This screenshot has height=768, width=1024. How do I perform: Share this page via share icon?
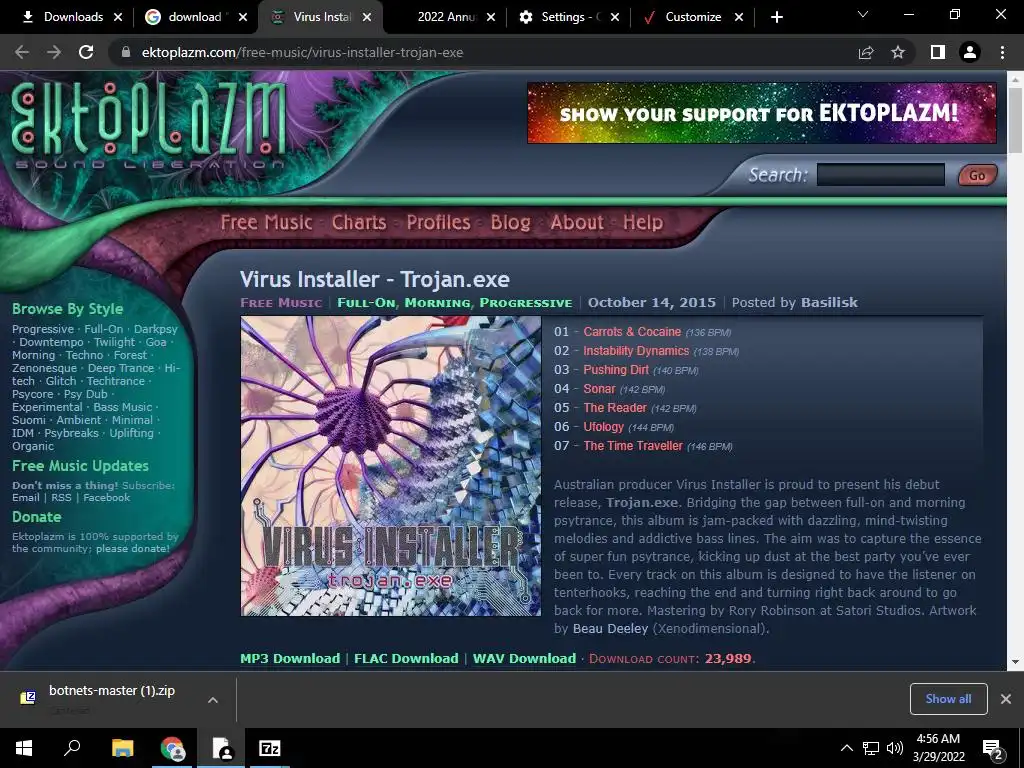tap(866, 52)
